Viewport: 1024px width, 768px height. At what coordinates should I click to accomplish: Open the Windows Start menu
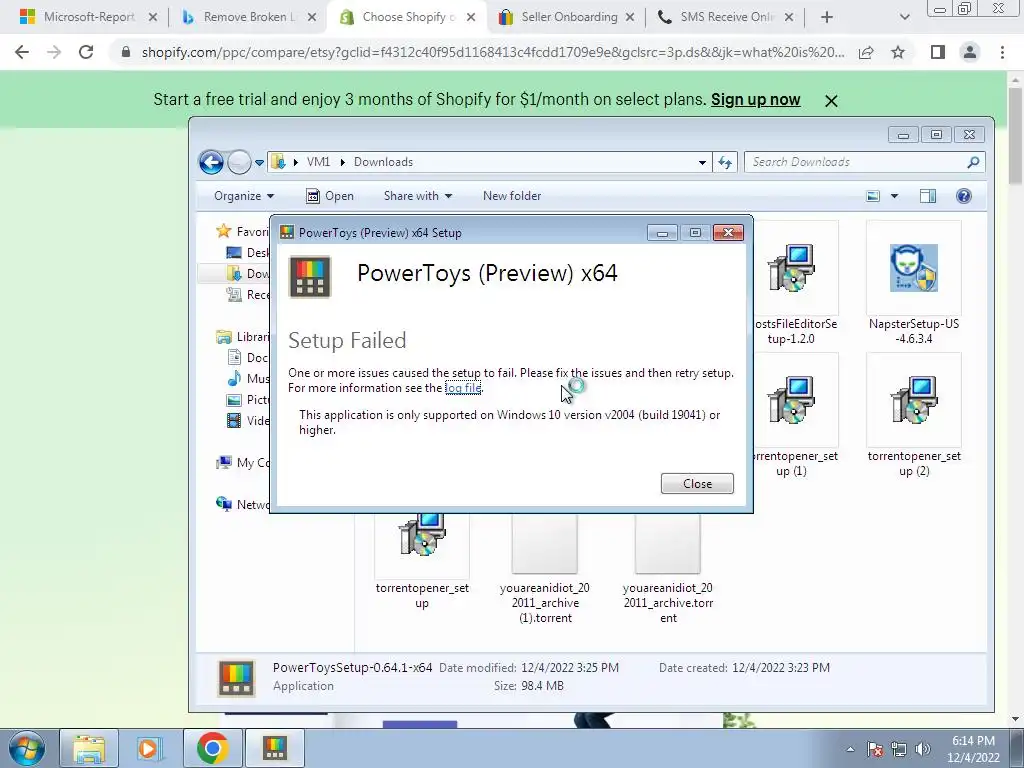[x=26, y=748]
